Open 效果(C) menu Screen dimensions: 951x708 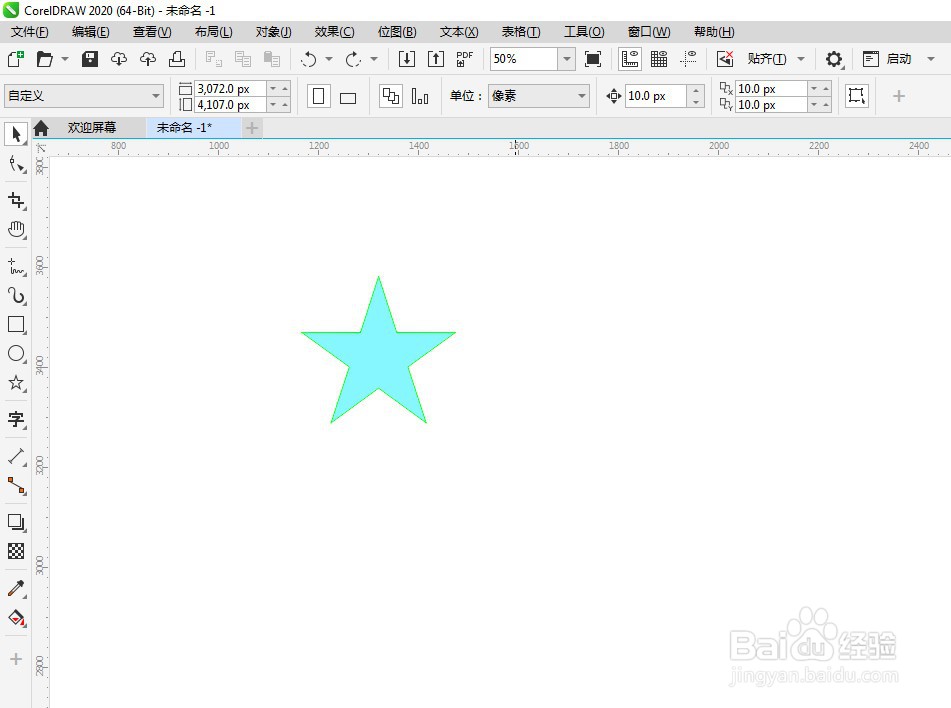tap(334, 32)
